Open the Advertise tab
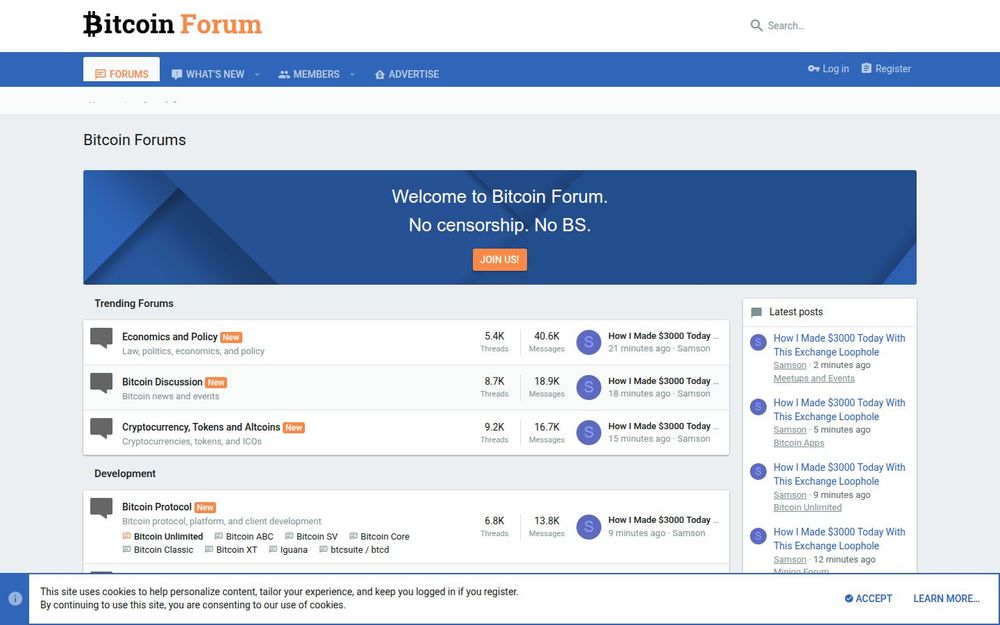Viewport: 1000px width, 625px height. (407, 74)
